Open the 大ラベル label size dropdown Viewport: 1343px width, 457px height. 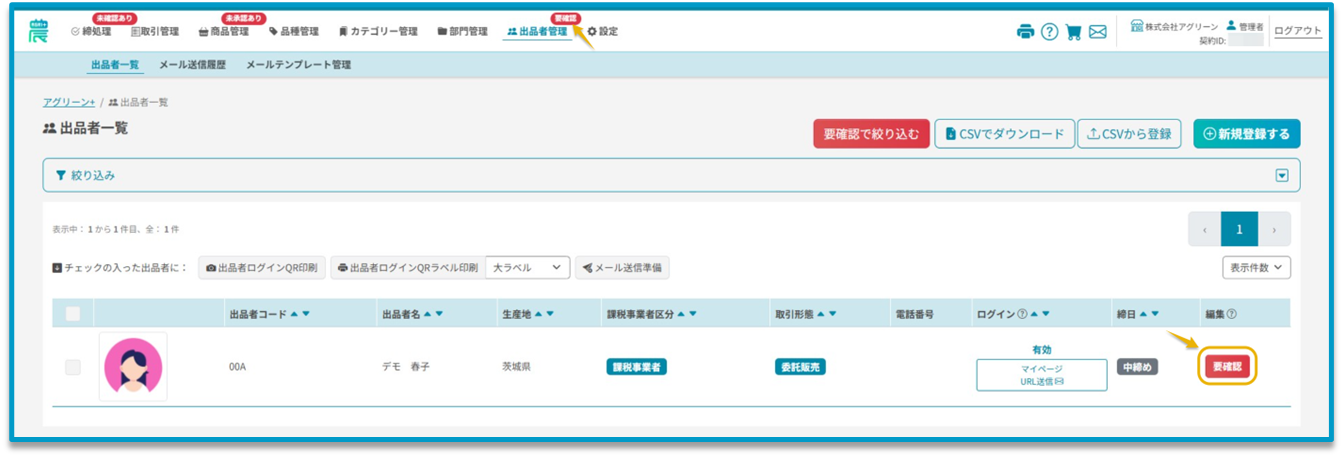click(527, 268)
